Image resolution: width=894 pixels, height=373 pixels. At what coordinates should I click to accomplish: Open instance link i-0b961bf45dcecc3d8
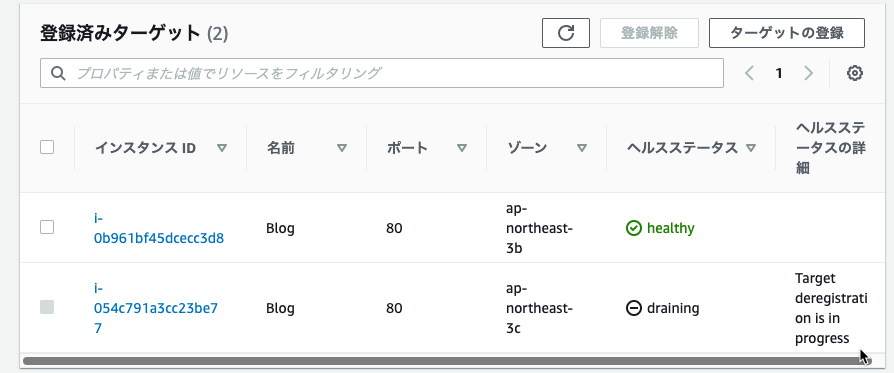click(x=159, y=228)
